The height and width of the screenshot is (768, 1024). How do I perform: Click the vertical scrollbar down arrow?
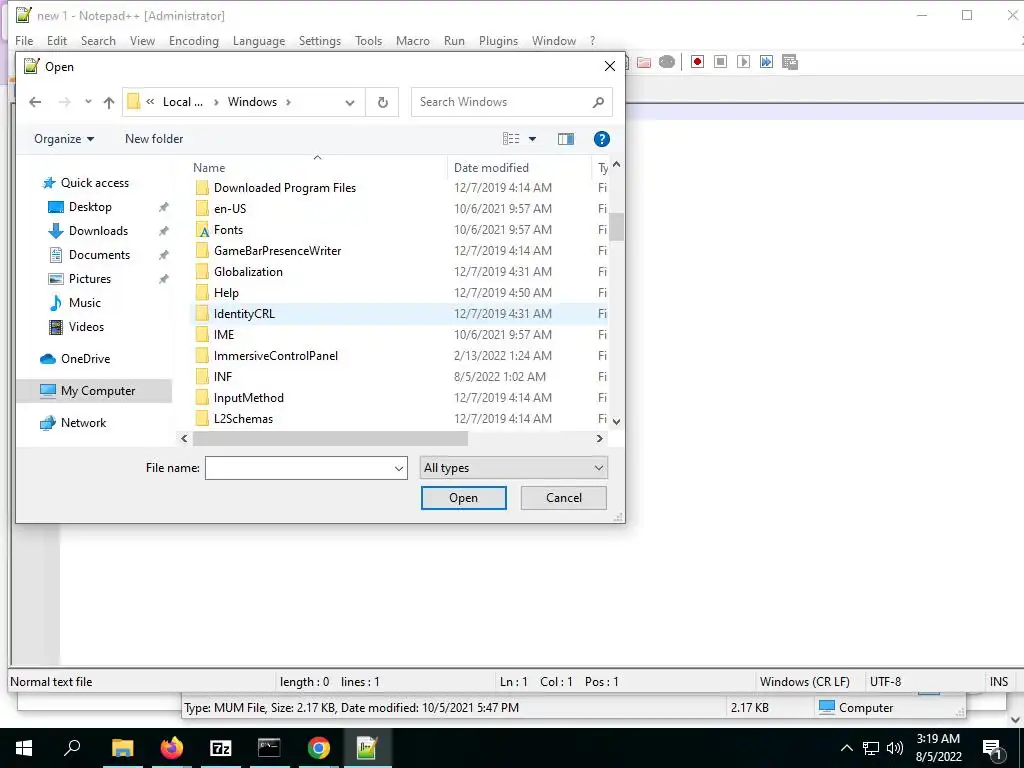point(616,422)
